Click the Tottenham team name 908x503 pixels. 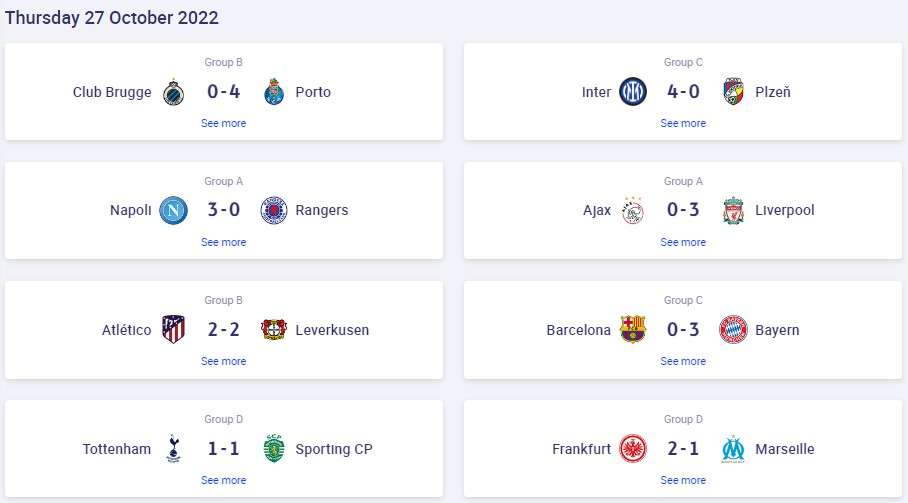(117, 449)
